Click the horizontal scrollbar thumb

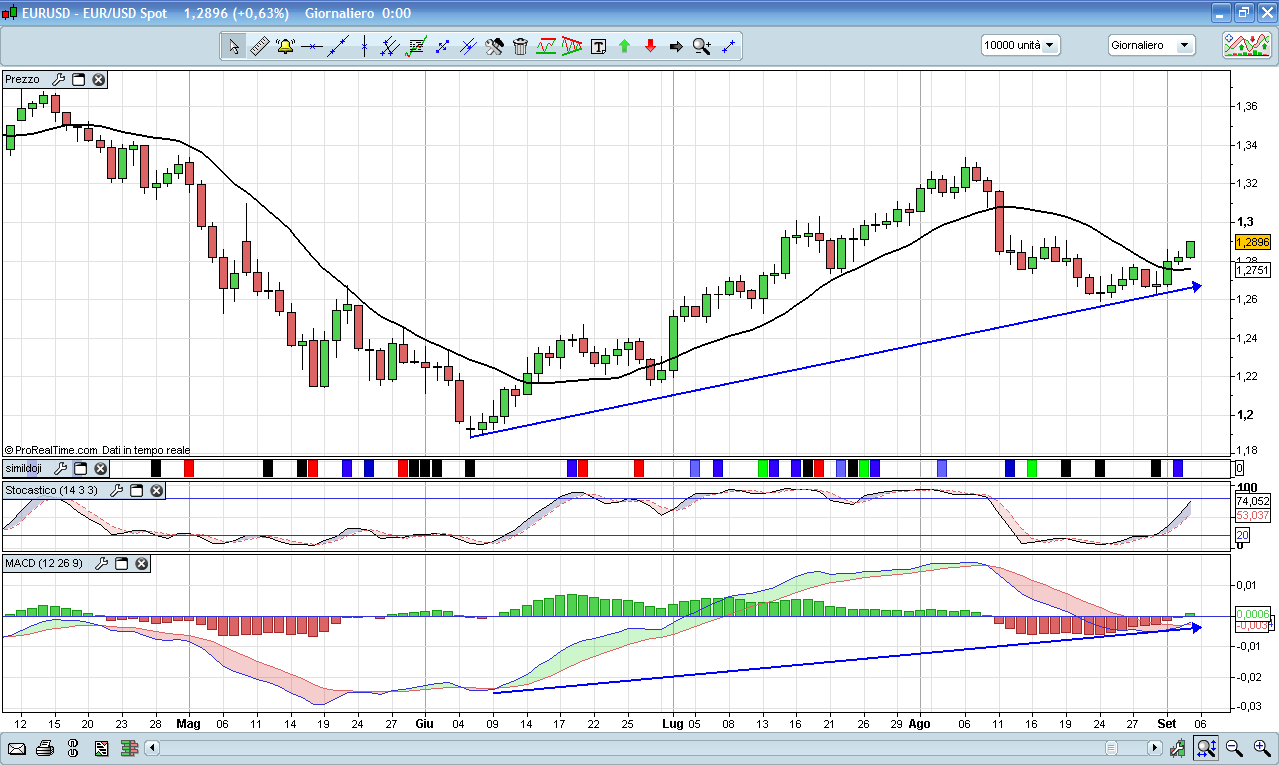1111,748
